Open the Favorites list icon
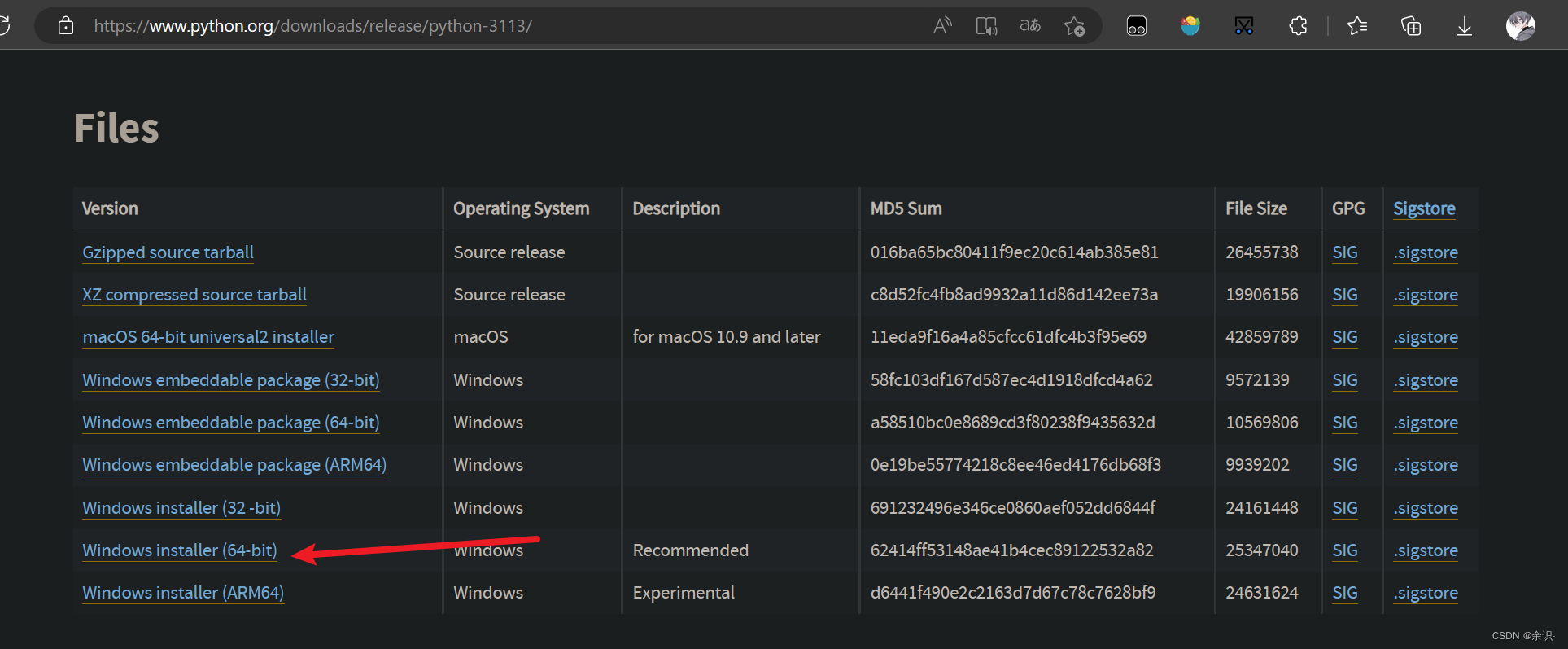The width and height of the screenshot is (1568, 649). pos(1357,26)
